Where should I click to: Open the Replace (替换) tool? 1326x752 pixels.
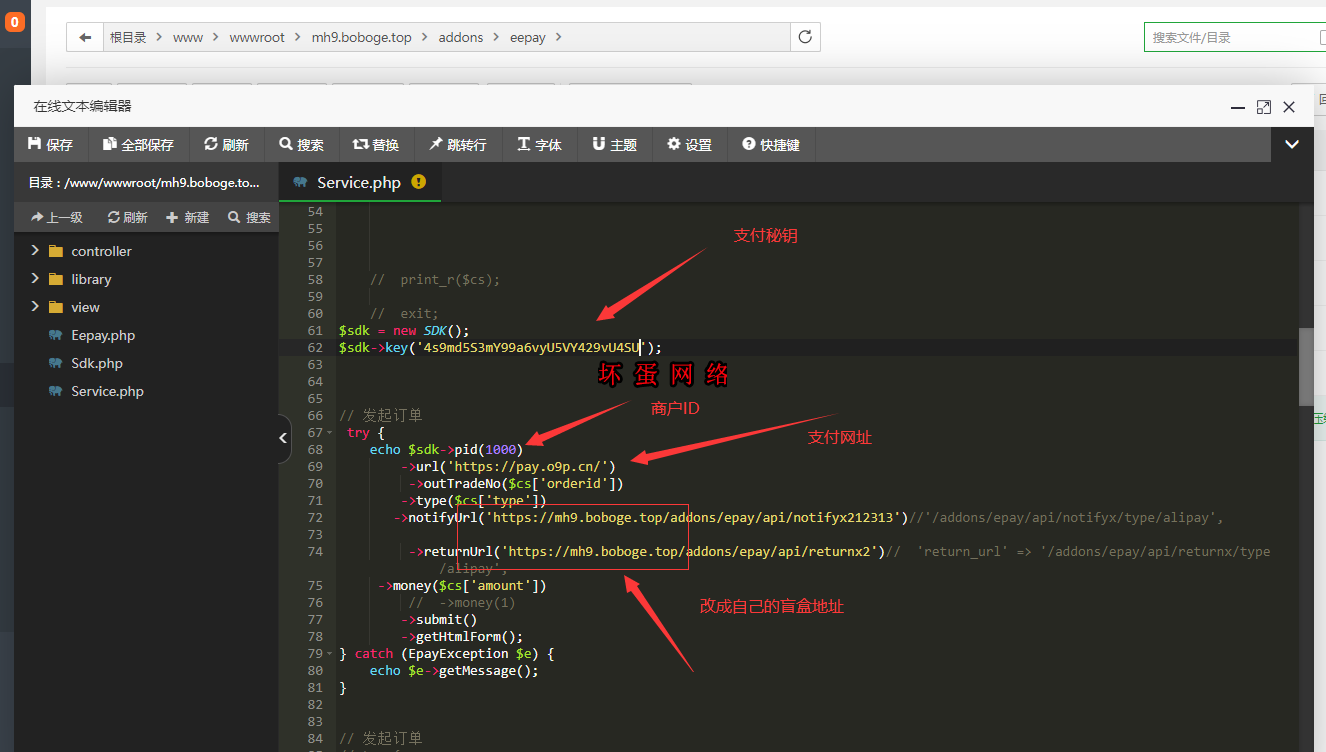click(x=376, y=145)
